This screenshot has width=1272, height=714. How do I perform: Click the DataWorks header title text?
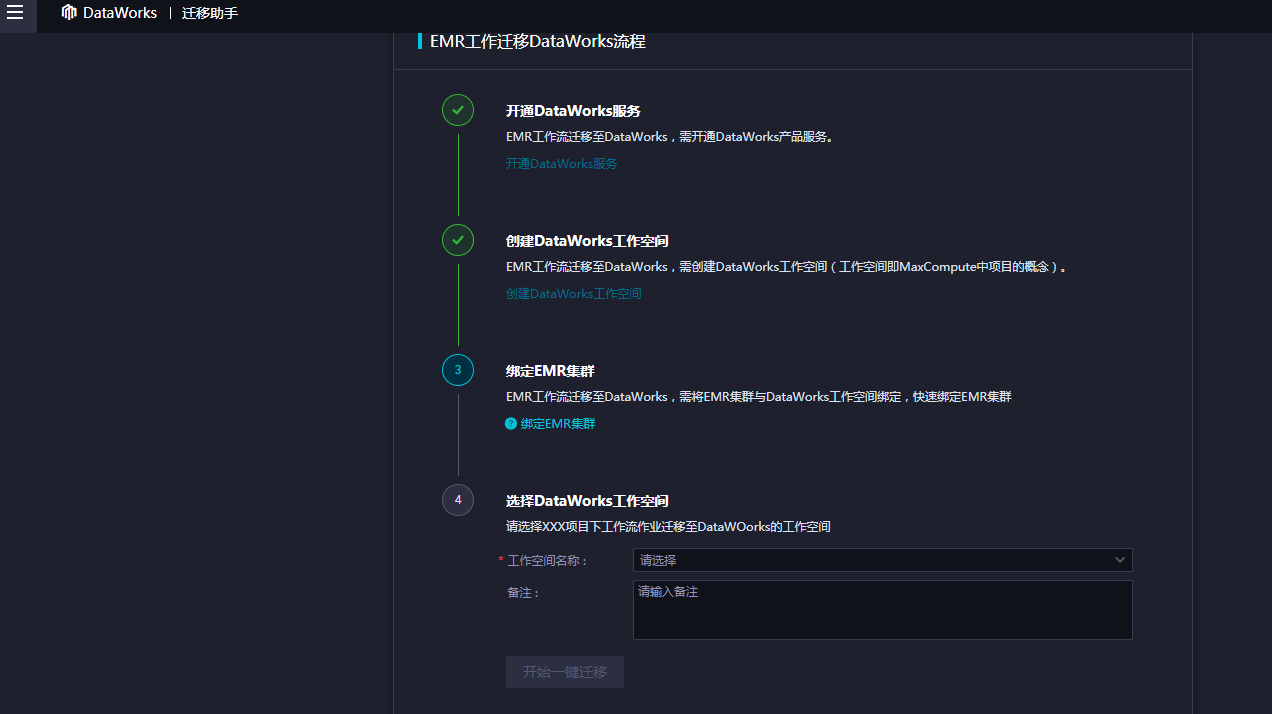coord(120,13)
